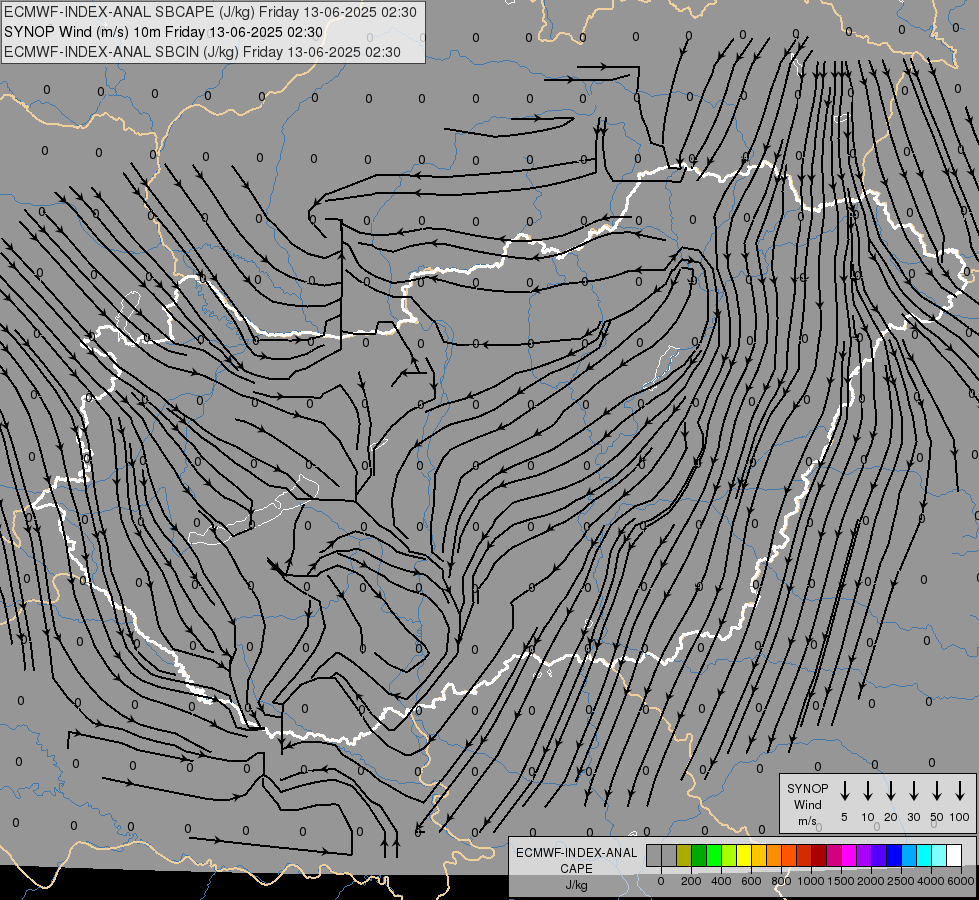Image resolution: width=979 pixels, height=900 pixels.
Task: Click the SBCIN title line
Action: point(202,52)
